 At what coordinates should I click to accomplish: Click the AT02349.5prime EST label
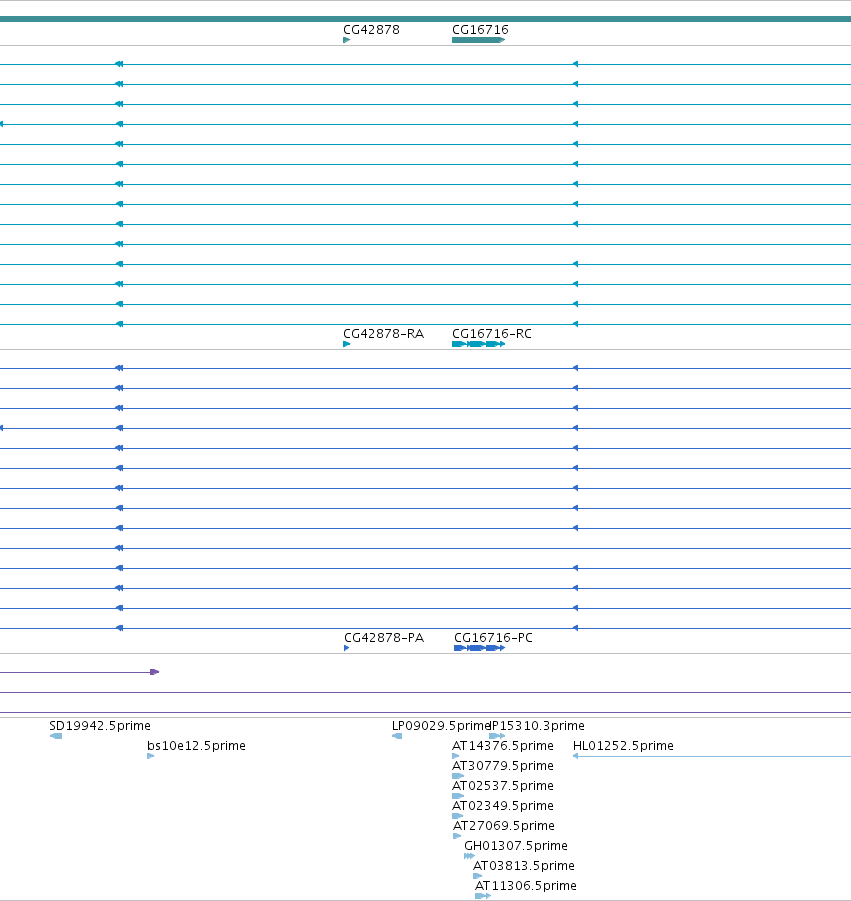(x=503, y=806)
